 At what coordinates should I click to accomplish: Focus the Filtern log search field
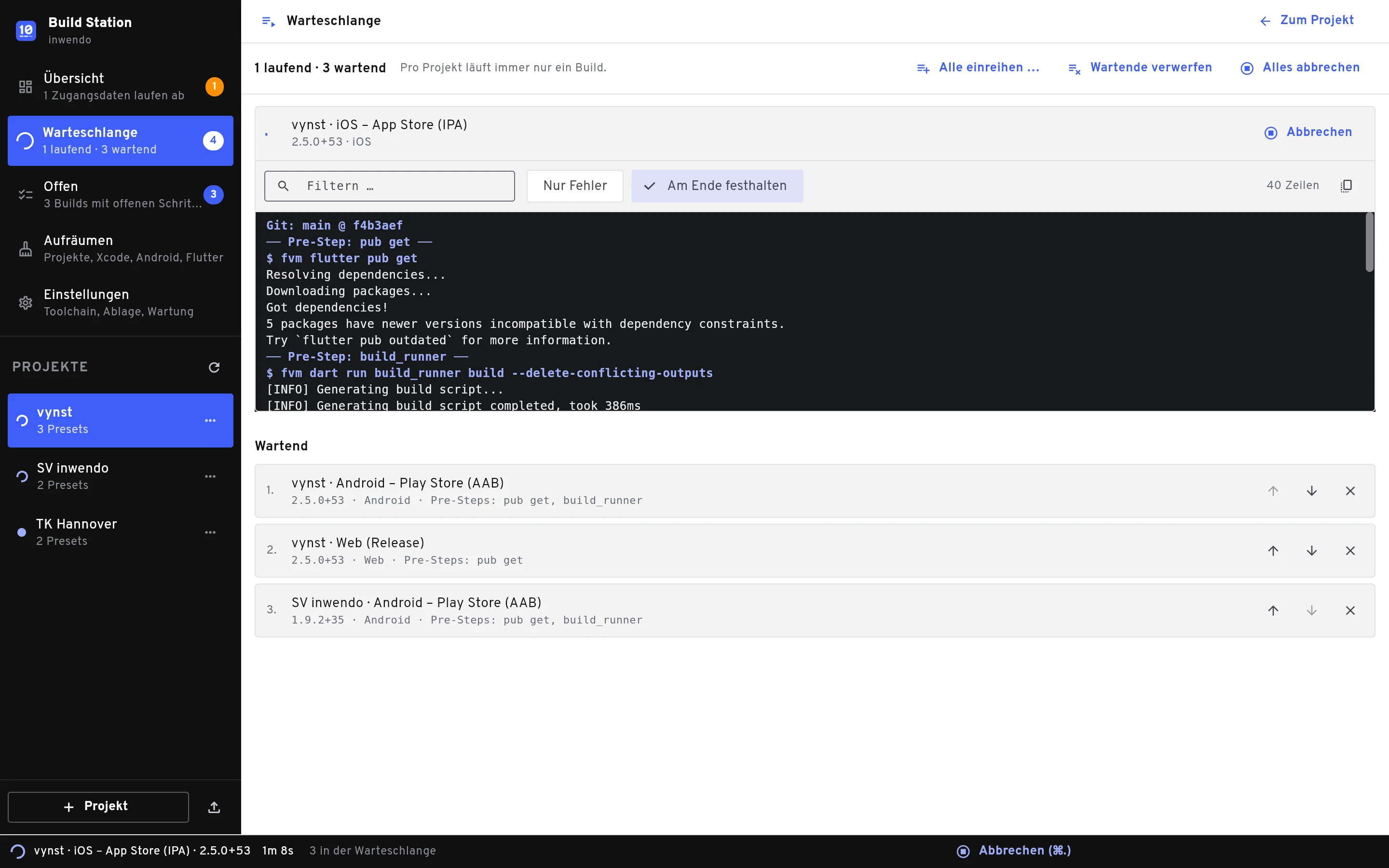click(x=389, y=186)
